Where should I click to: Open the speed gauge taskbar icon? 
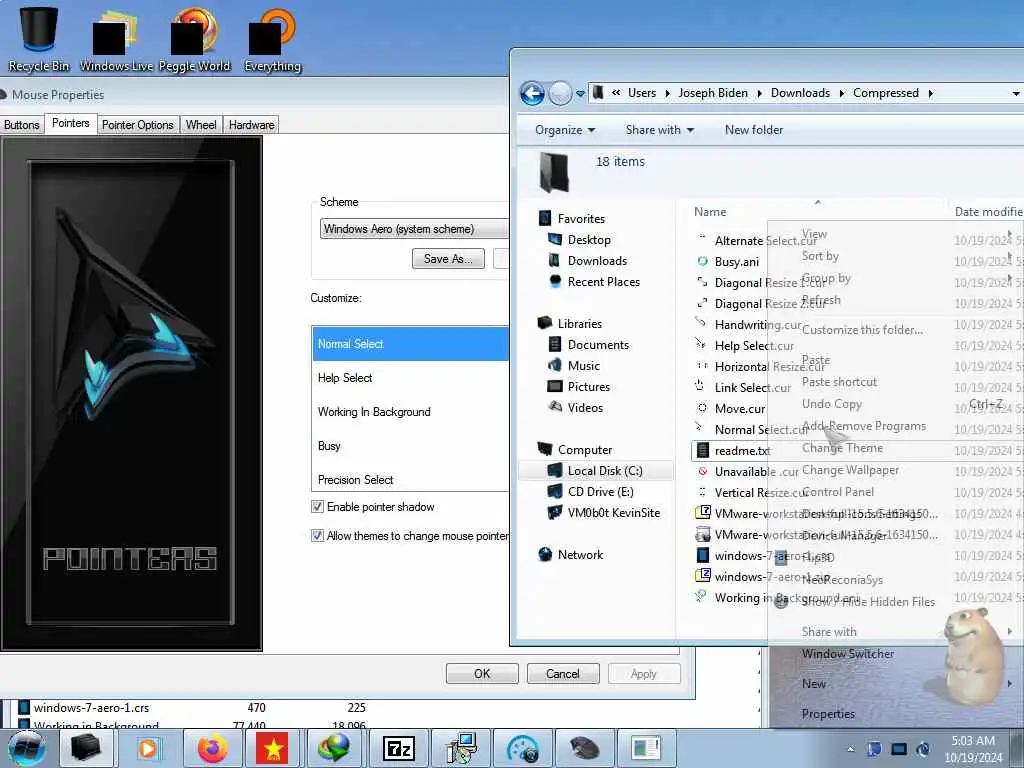[x=522, y=748]
